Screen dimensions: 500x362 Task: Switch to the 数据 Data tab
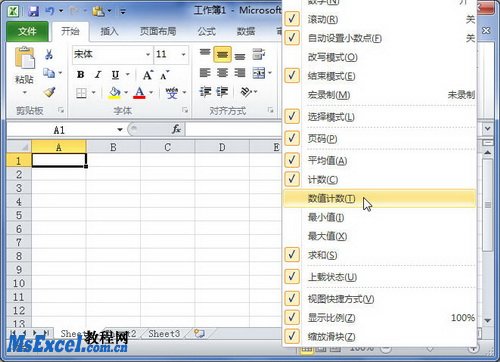[x=246, y=32]
